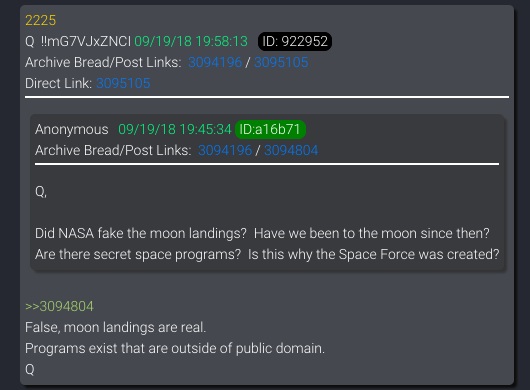Open the Direct Link 3095105
The width and height of the screenshot is (530, 390).
click(x=123, y=83)
